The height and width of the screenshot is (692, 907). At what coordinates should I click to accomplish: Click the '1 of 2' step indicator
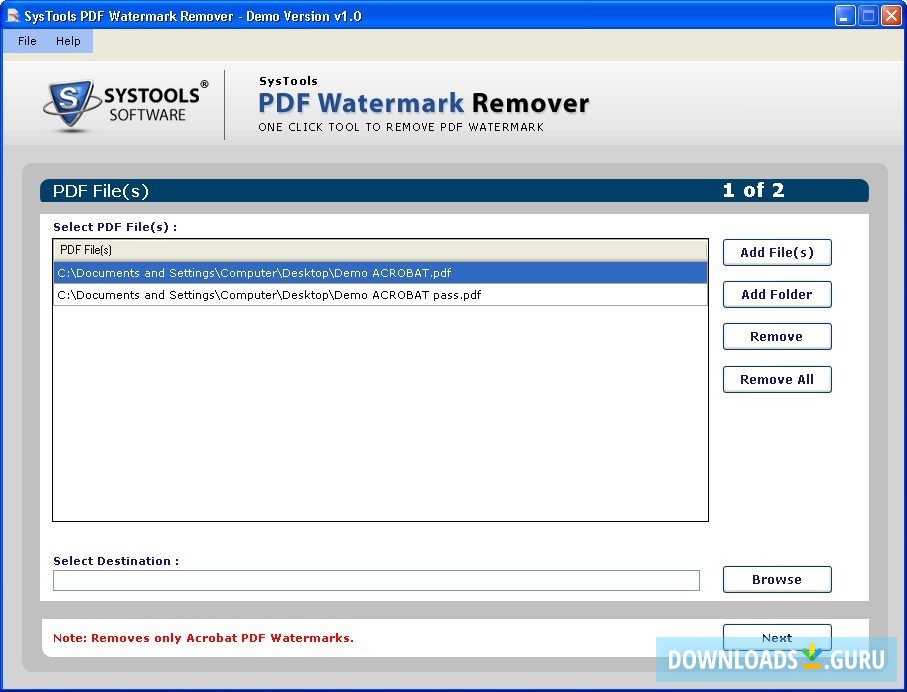click(x=753, y=190)
